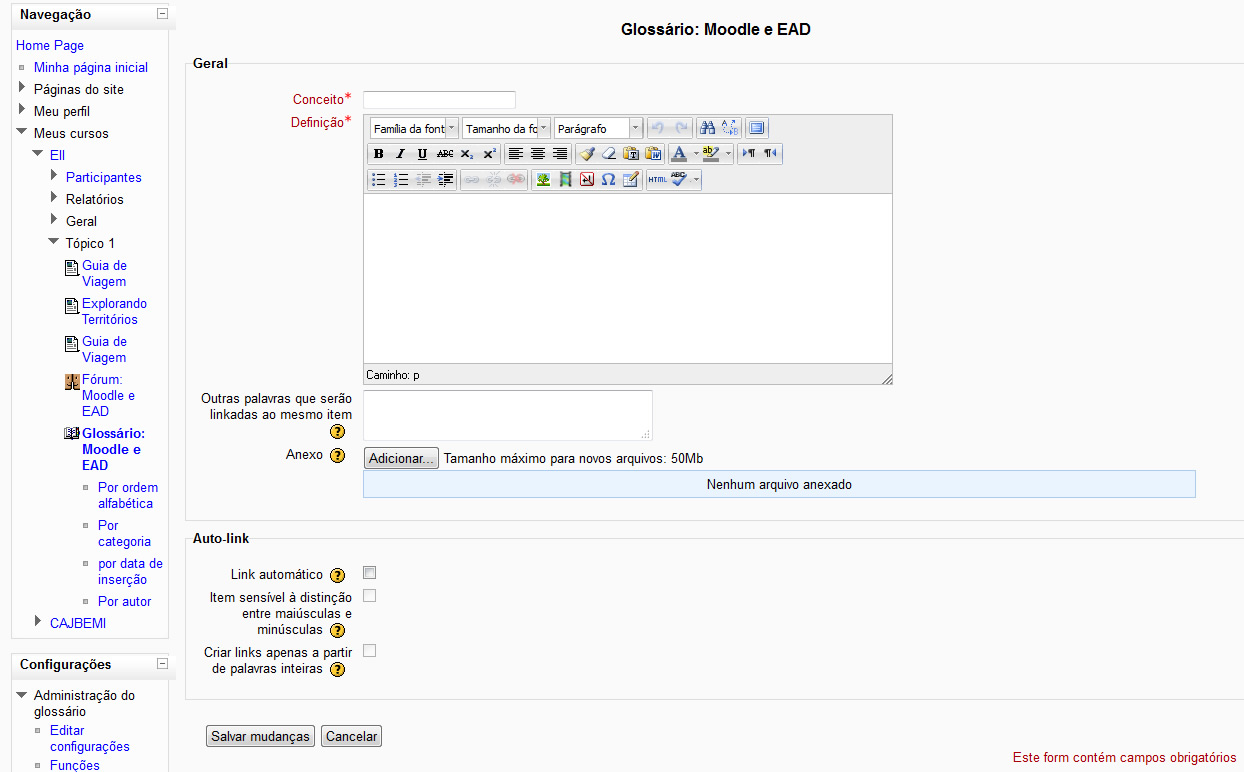Apply strikethrough formatting
Screen dimensions: 1244x772
point(445,154)
